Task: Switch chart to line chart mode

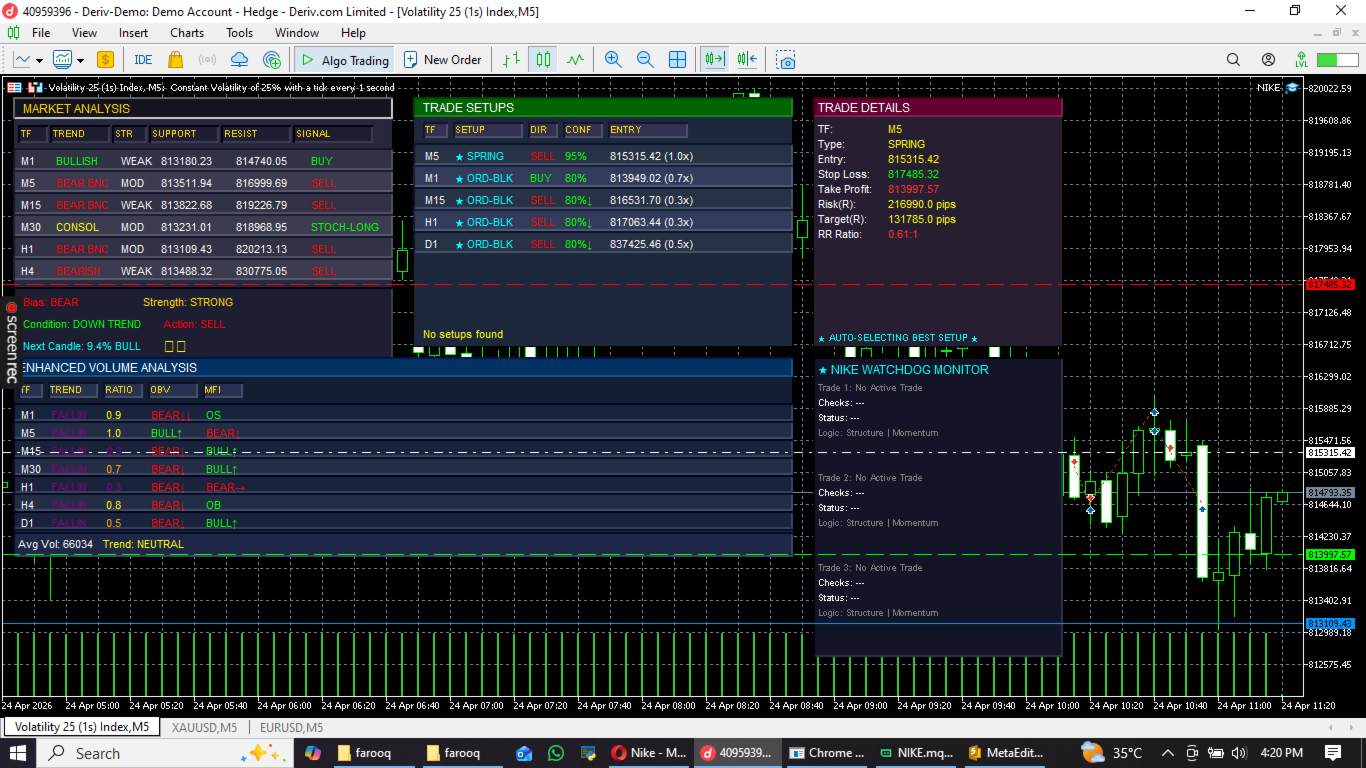Action: [x=575, y=60]
